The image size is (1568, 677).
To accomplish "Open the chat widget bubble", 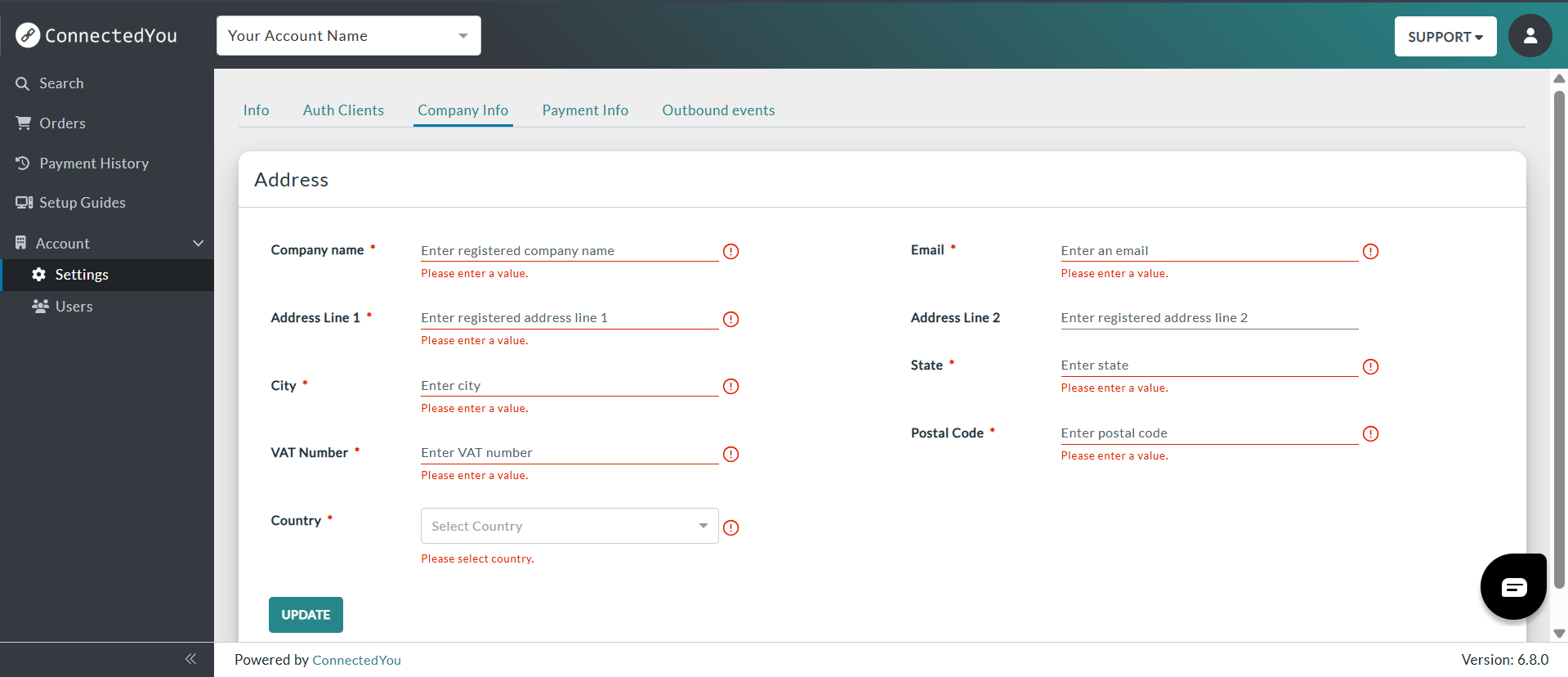I will coord(1513,586).
